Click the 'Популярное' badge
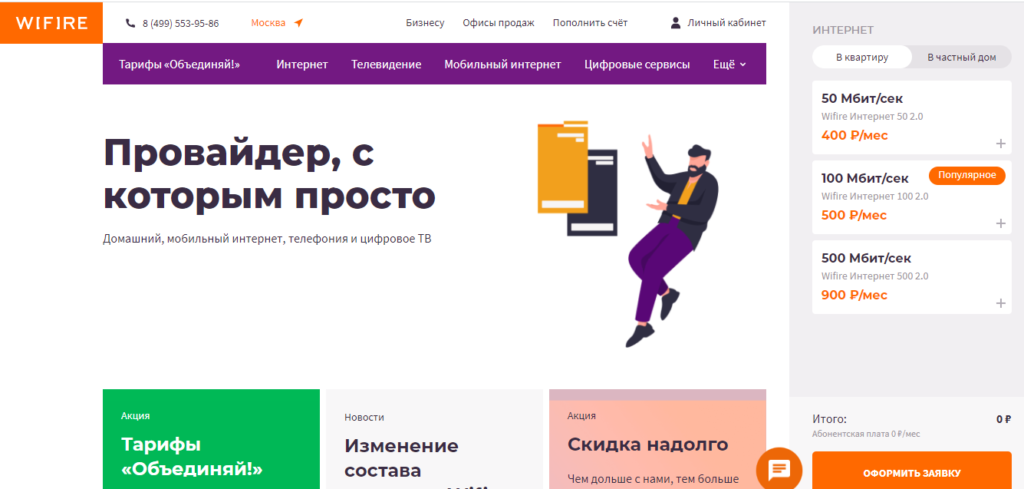This screenshot has width=1024, height=489. (967, 175)
